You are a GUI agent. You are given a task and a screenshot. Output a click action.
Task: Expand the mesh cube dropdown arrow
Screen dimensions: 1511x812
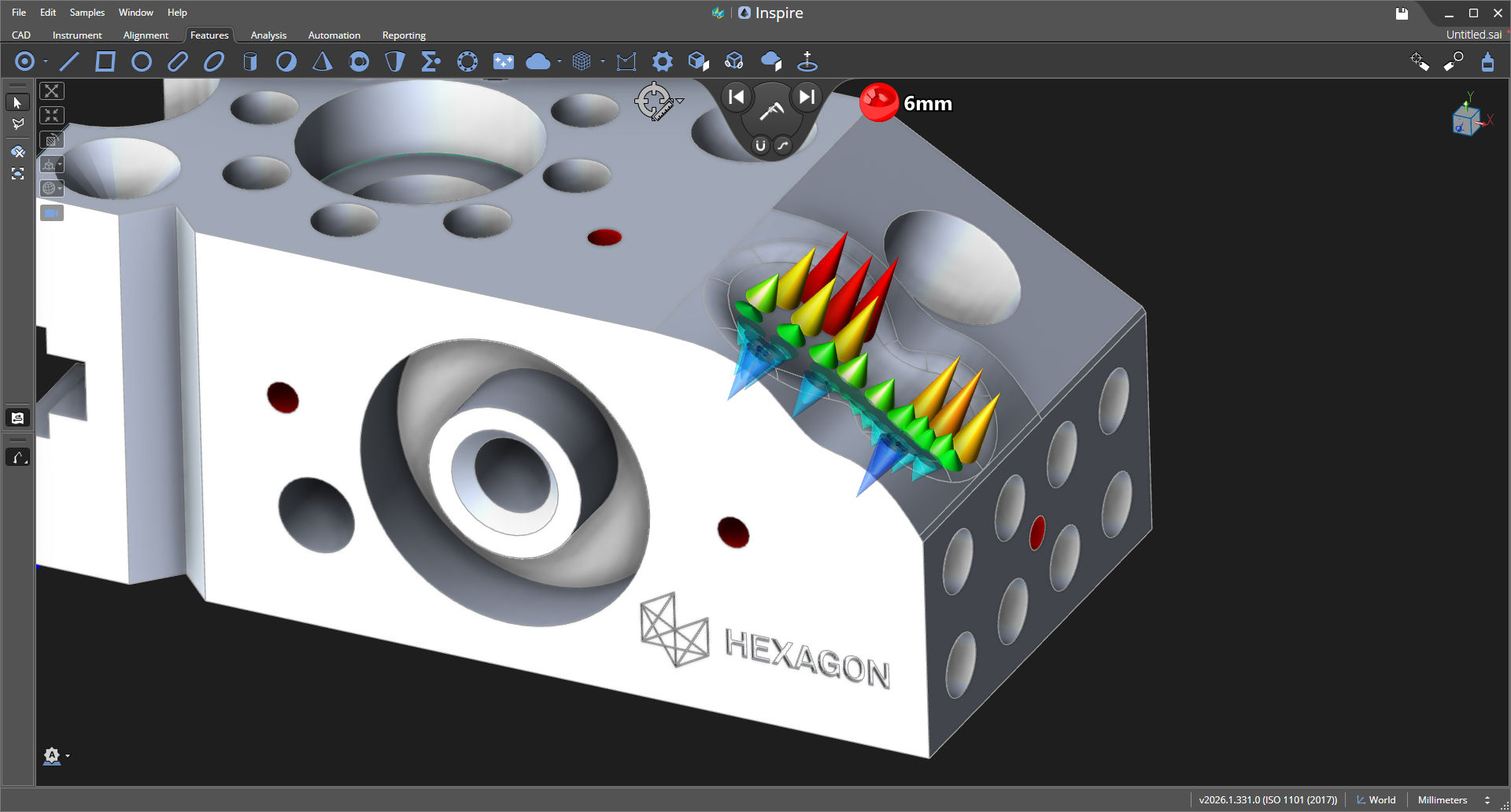click(603, 61)
